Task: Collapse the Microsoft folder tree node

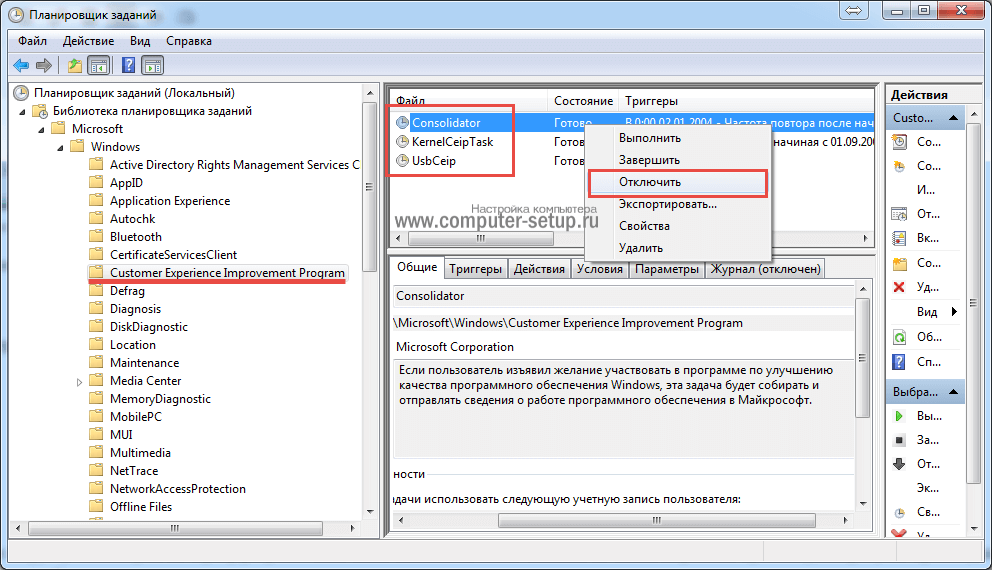Action: 41,129
